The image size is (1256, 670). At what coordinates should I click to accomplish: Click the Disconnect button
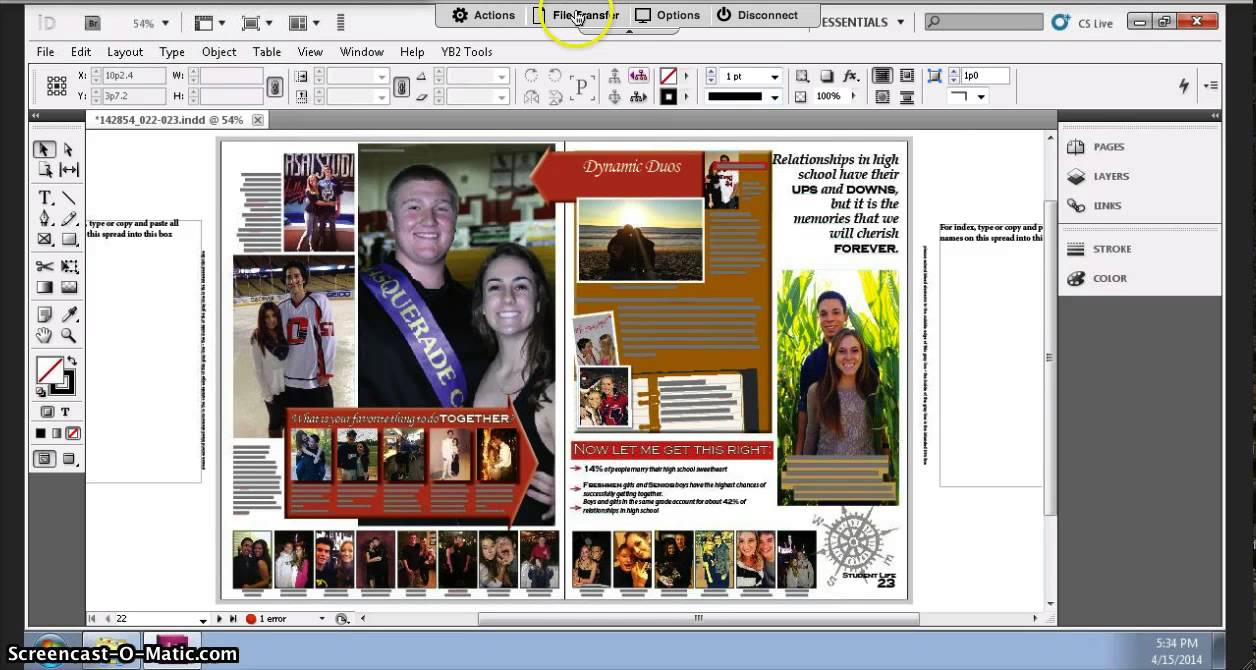[757, 15]
